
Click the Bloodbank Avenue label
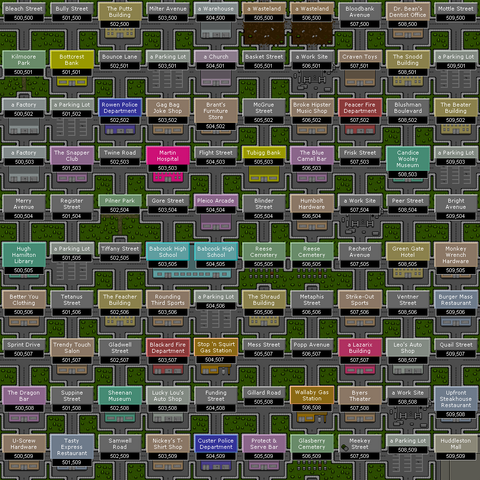[360, 12]
